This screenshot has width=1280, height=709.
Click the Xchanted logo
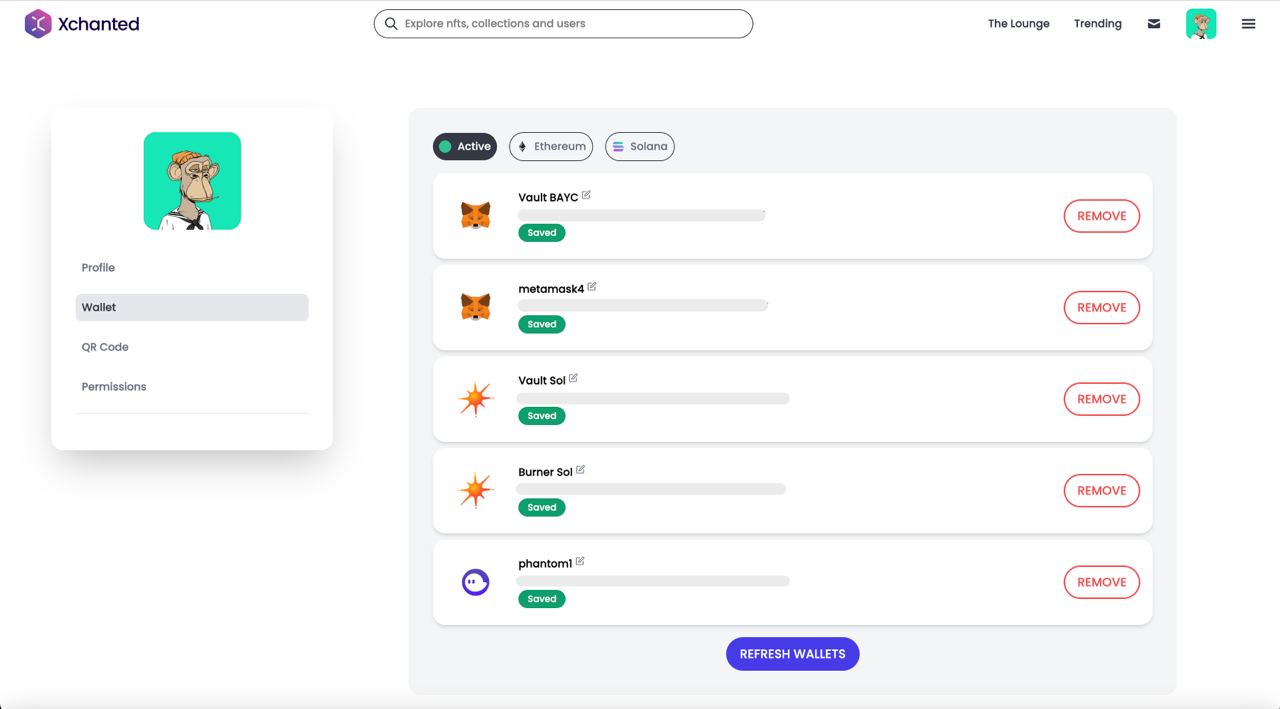[82, 24]
